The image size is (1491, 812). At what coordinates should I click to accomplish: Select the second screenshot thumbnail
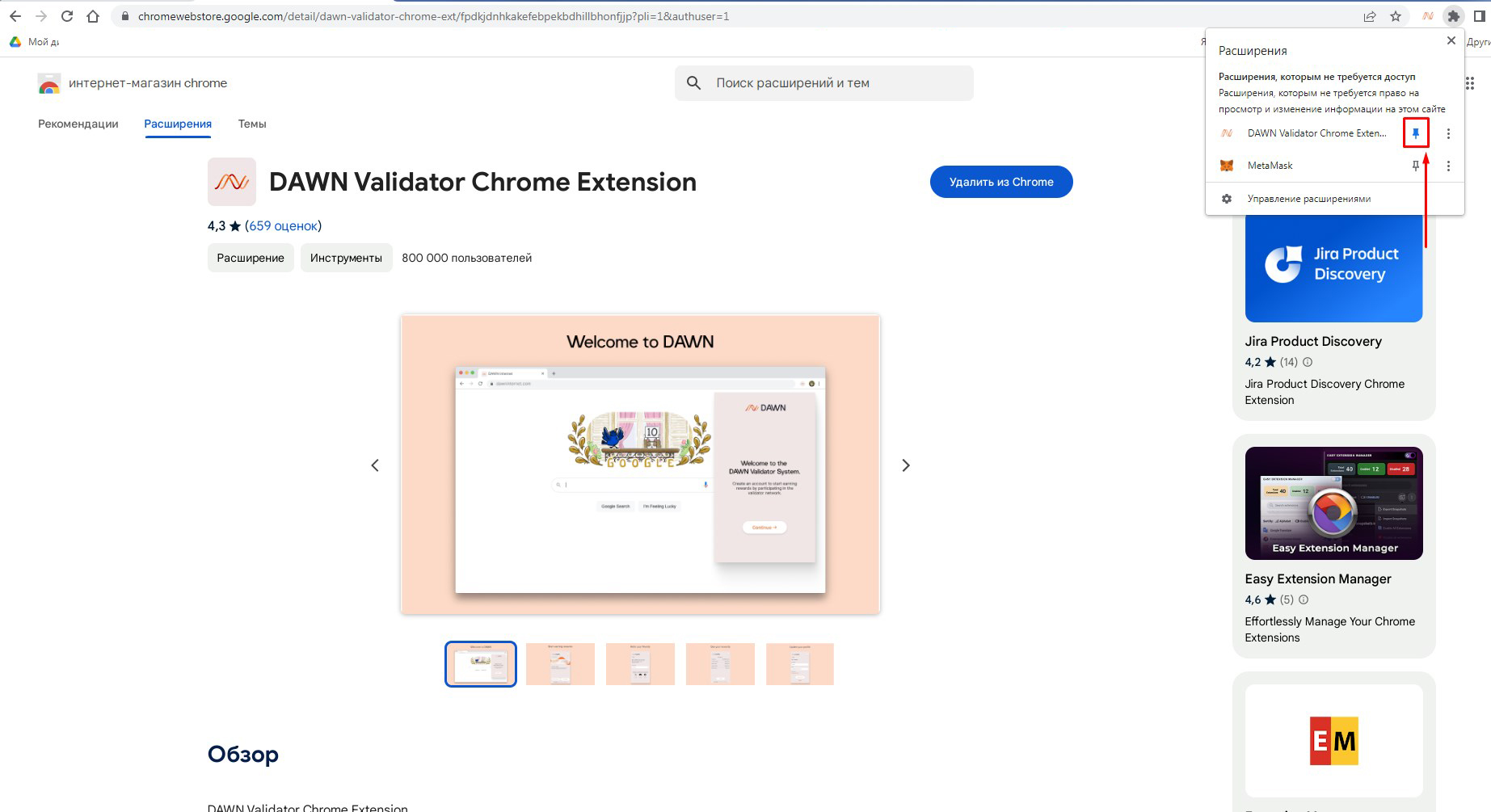click(x=560, y=664)
